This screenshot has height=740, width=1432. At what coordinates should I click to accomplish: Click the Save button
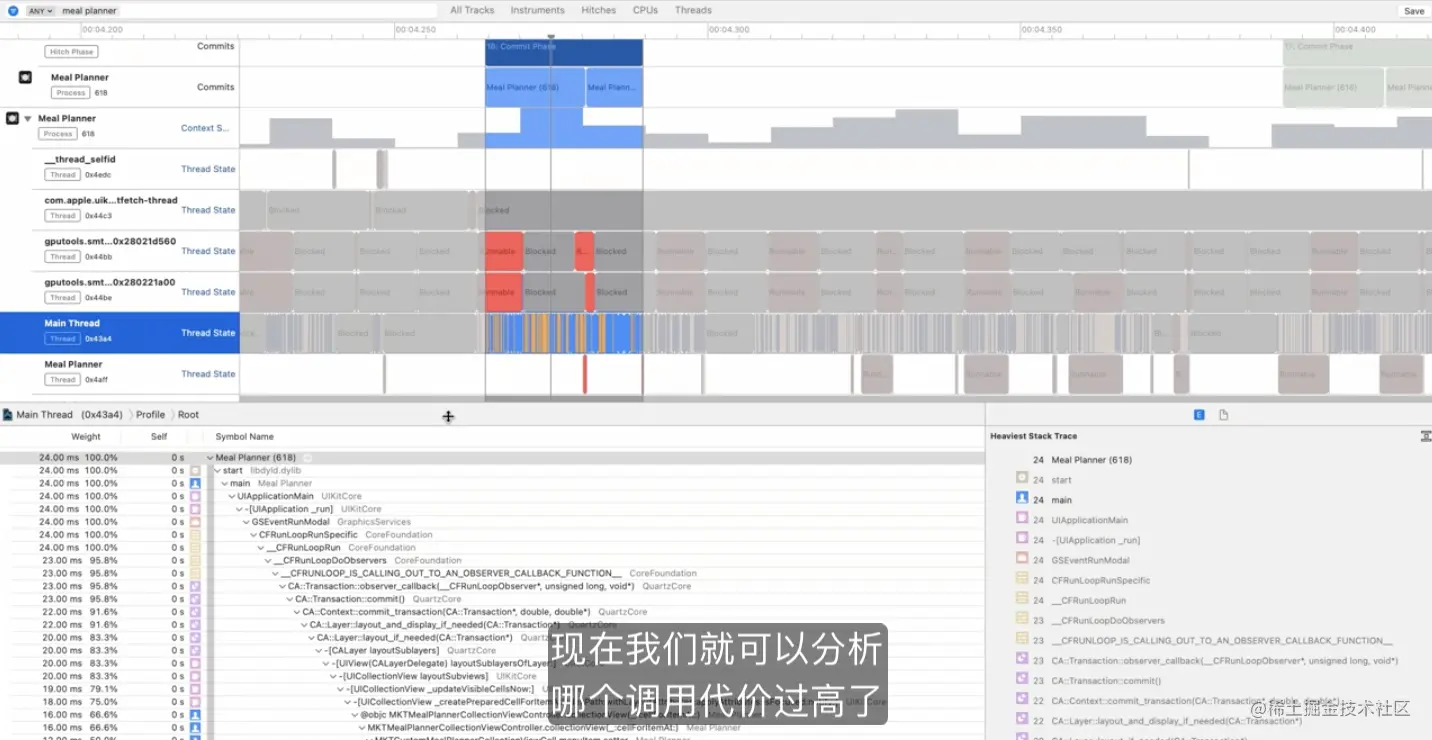[1414, 10]
